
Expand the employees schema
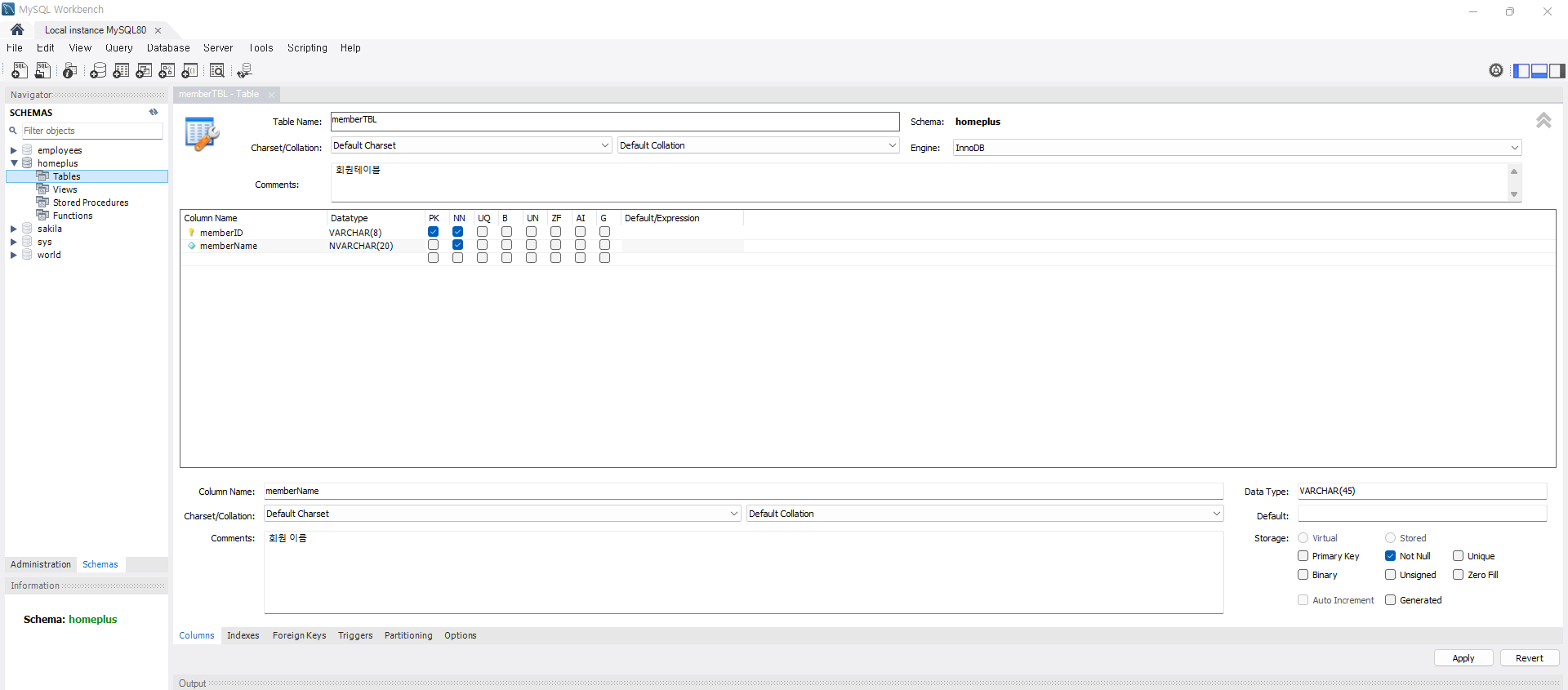coord(14,150)
